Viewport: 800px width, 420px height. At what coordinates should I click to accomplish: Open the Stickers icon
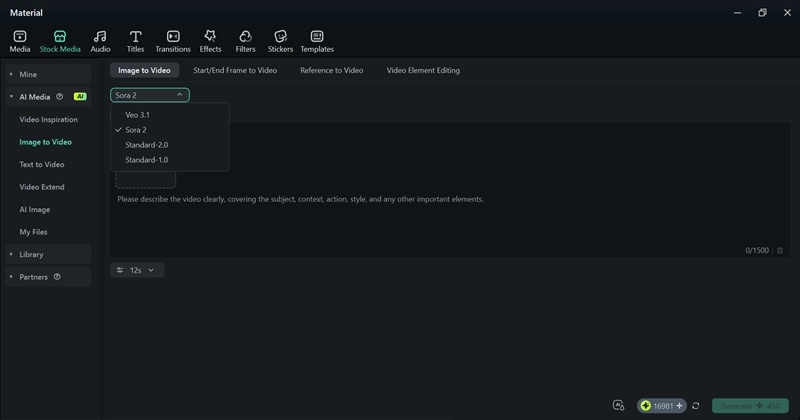(x=281, y=36)
